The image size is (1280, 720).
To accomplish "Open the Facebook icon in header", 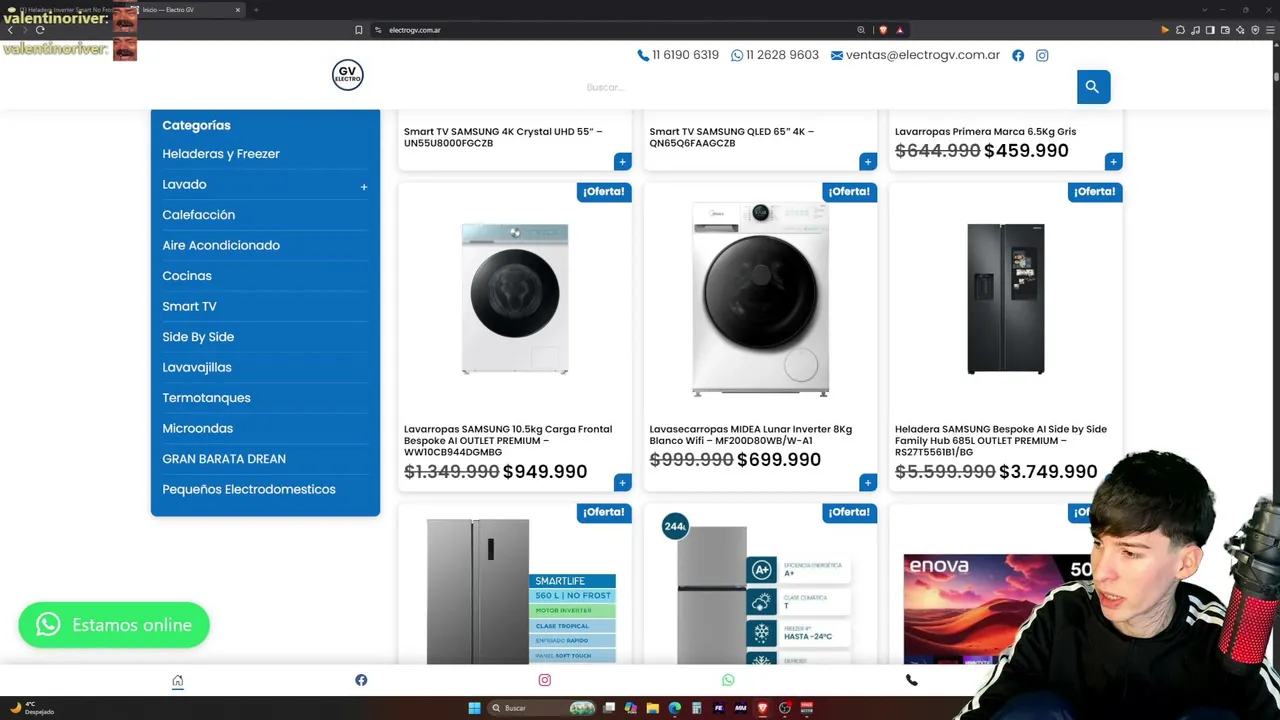I will click(x=1018, y=56).
